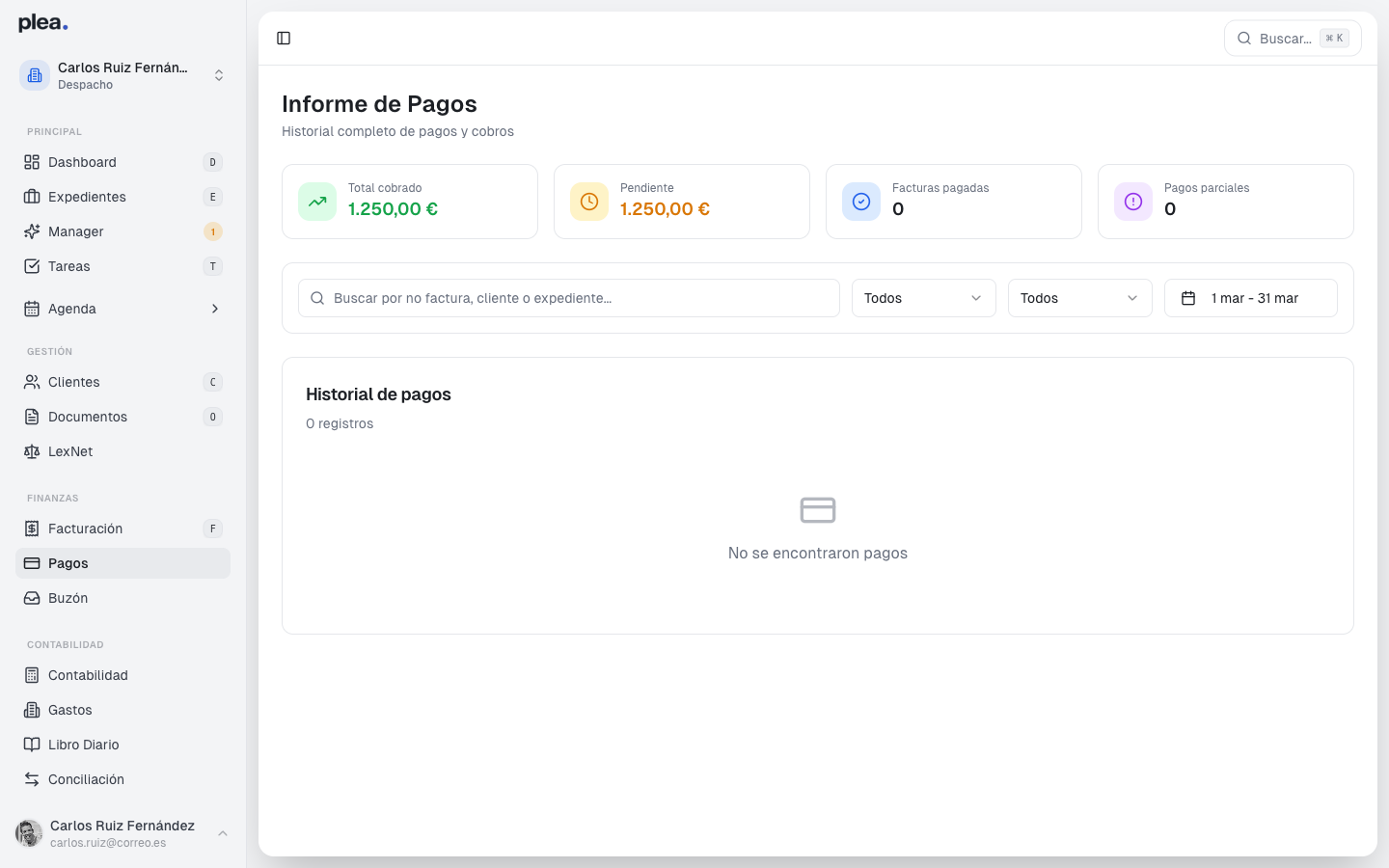Click the Tareas checkbox icon
Image resolution: width=1389 pixels, height=868 pixels.
click(32, 266)
